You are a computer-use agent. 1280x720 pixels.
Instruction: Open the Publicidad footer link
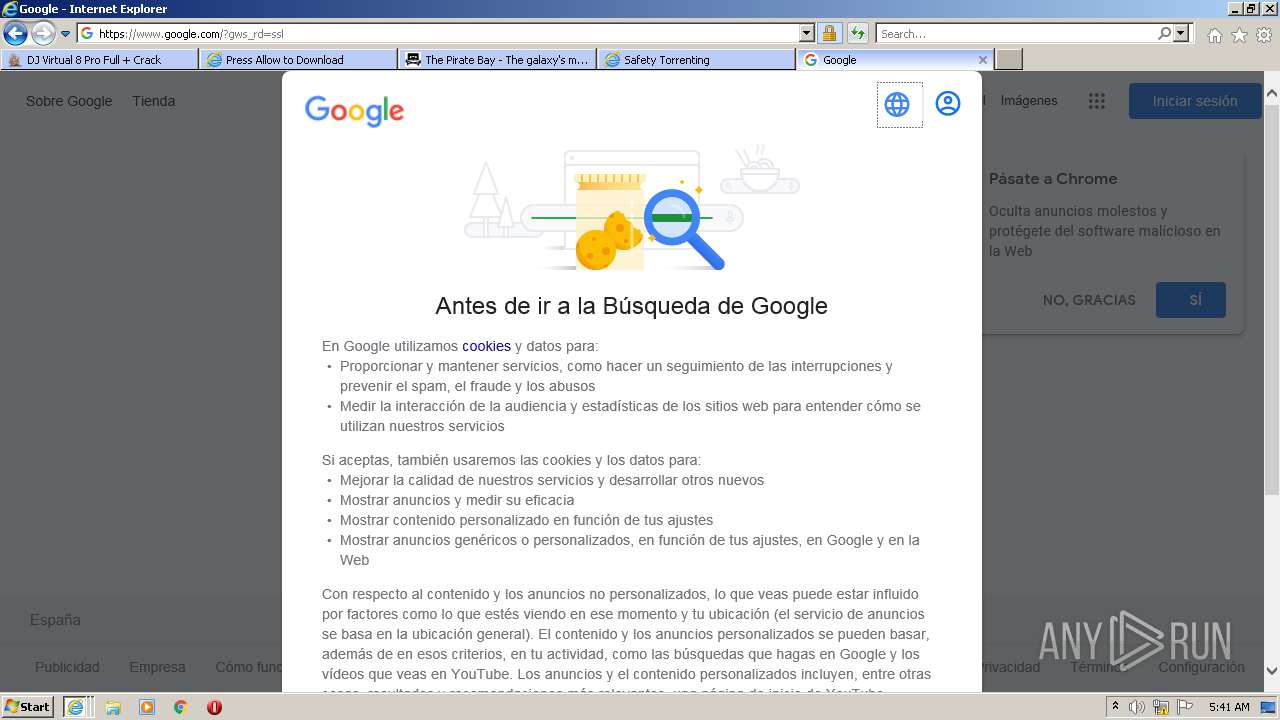coord(67,667)
